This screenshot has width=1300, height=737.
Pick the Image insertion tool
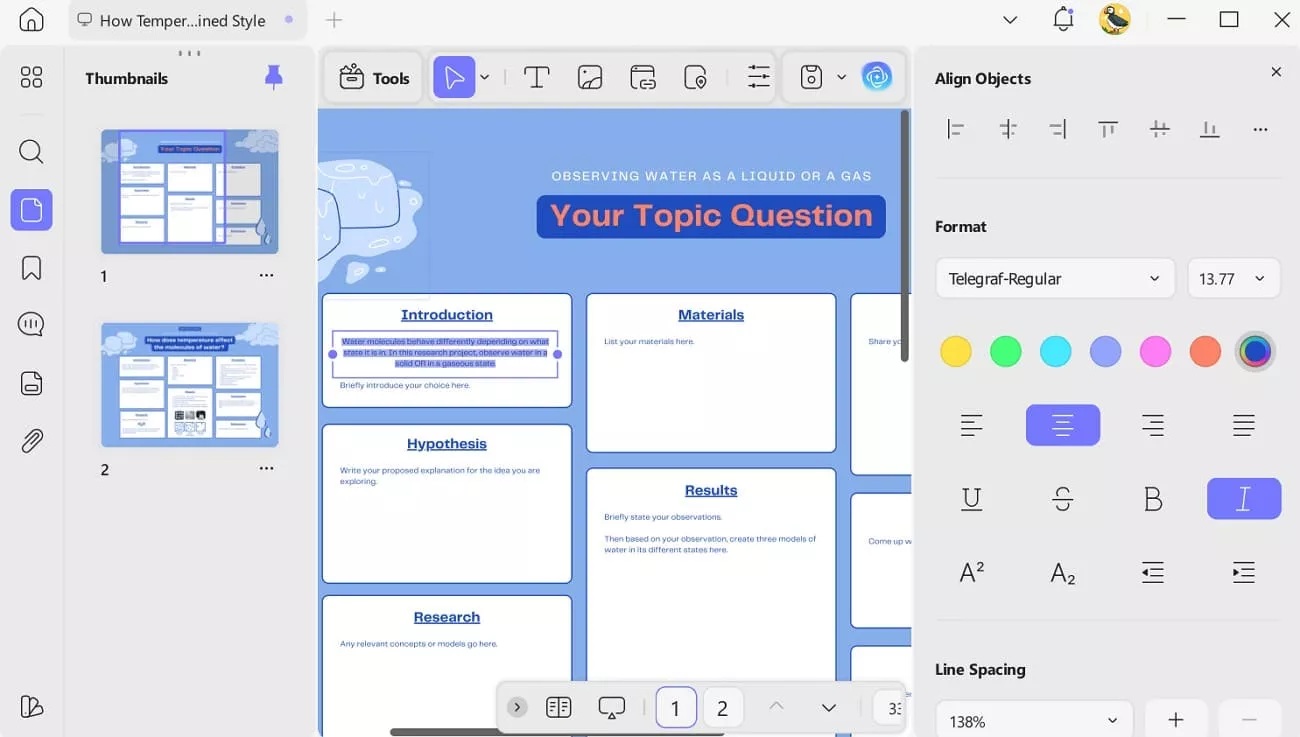[x=590, y=76]
